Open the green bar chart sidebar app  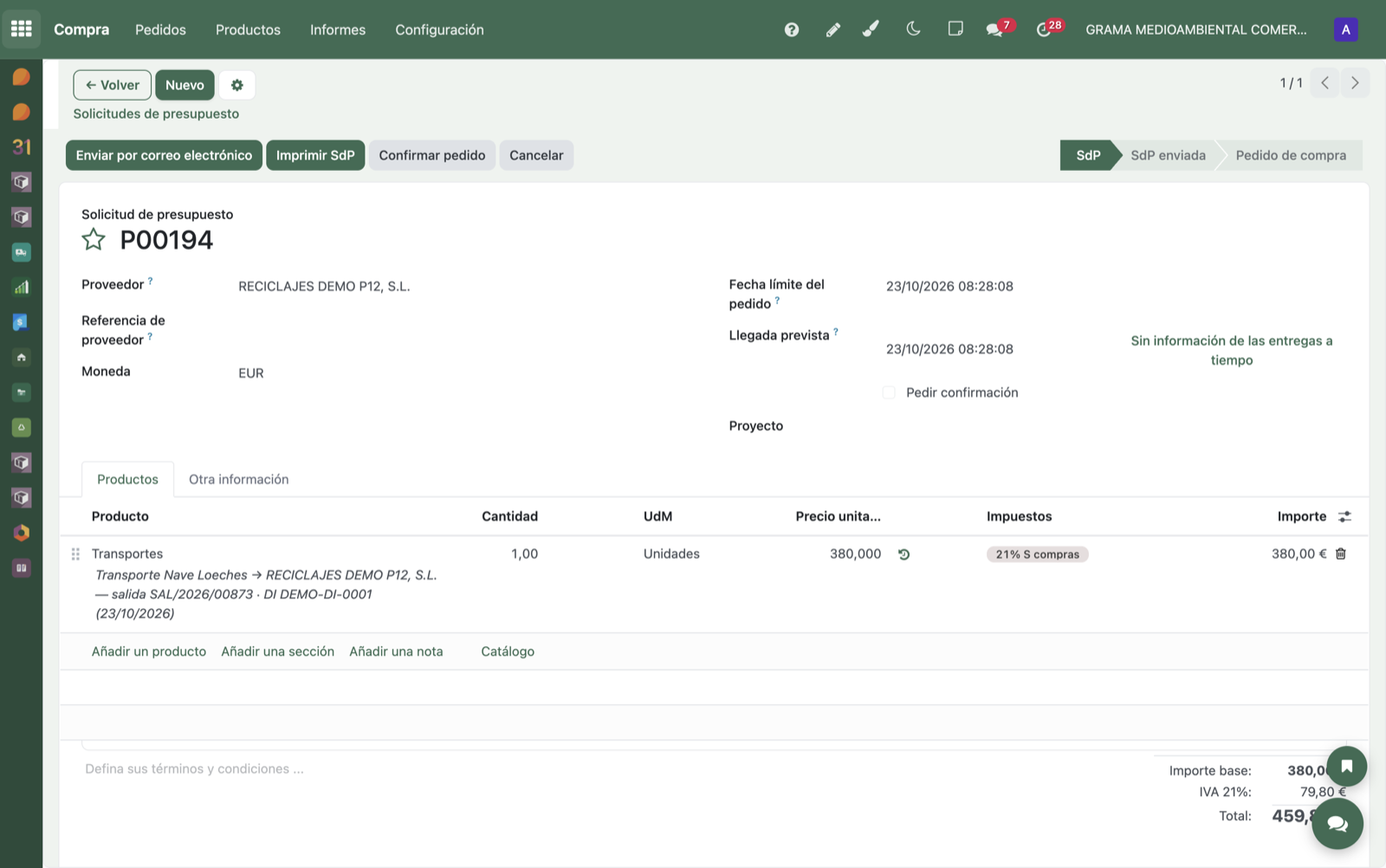click(22, 288)
